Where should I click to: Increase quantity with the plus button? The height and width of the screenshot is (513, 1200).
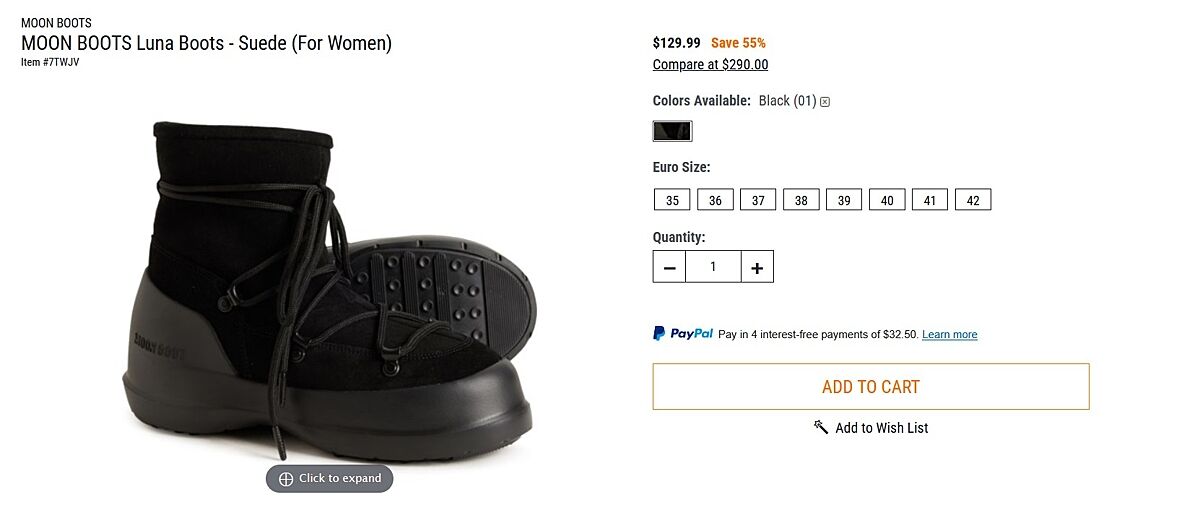[x=757, y=267]
